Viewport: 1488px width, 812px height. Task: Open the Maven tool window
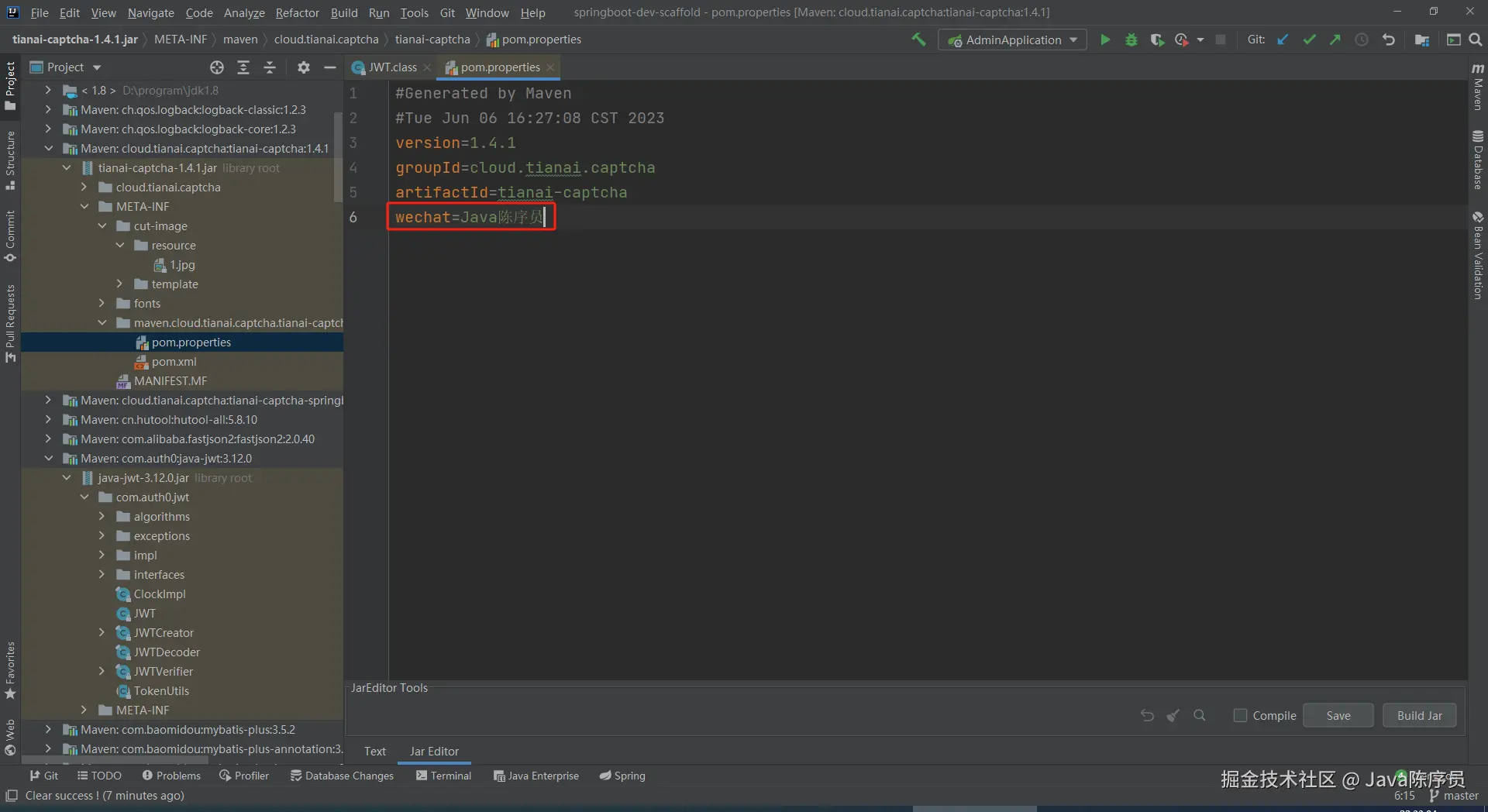point(1478,87)
